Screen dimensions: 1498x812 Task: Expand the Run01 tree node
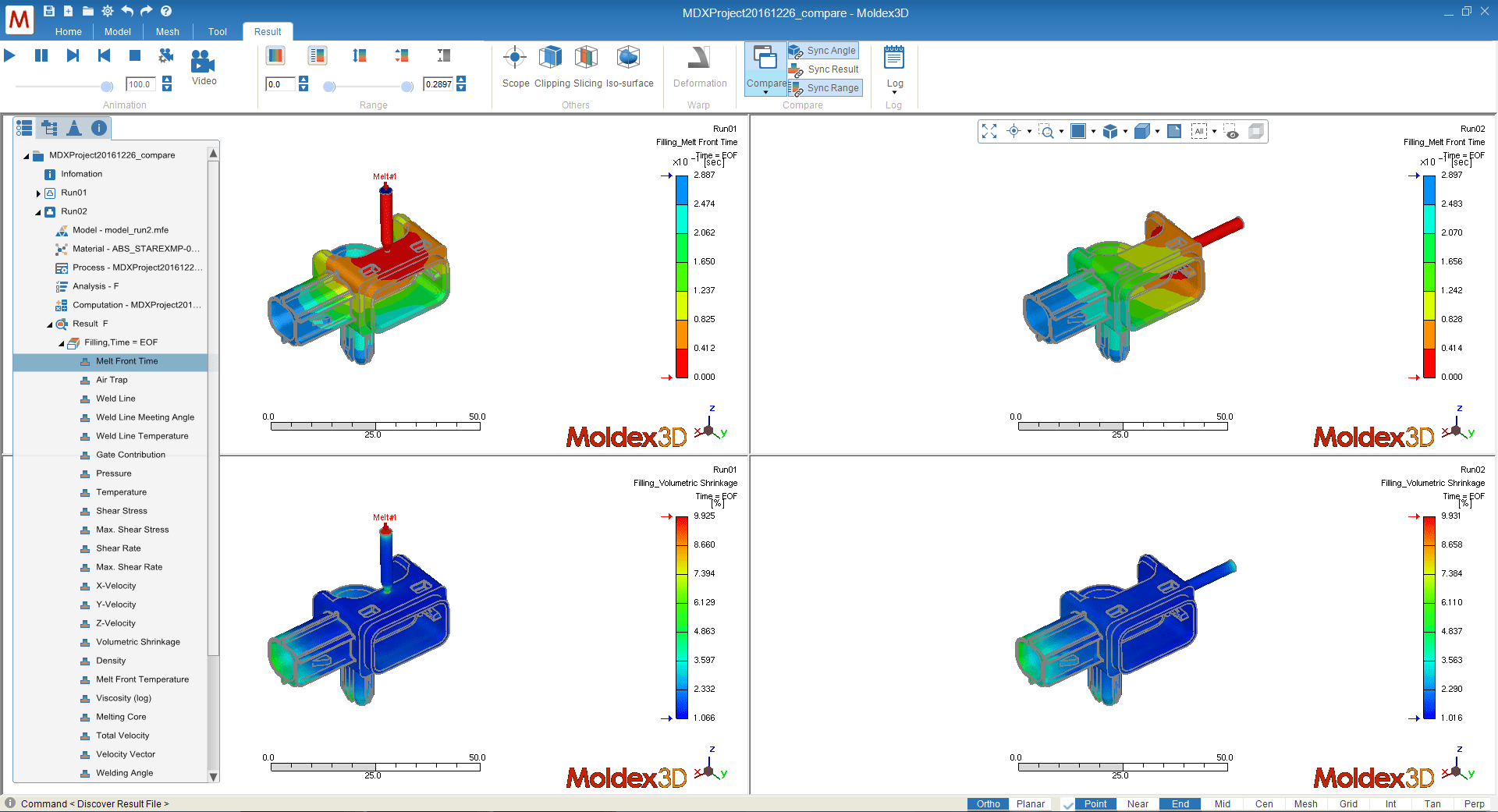[38, 193]
